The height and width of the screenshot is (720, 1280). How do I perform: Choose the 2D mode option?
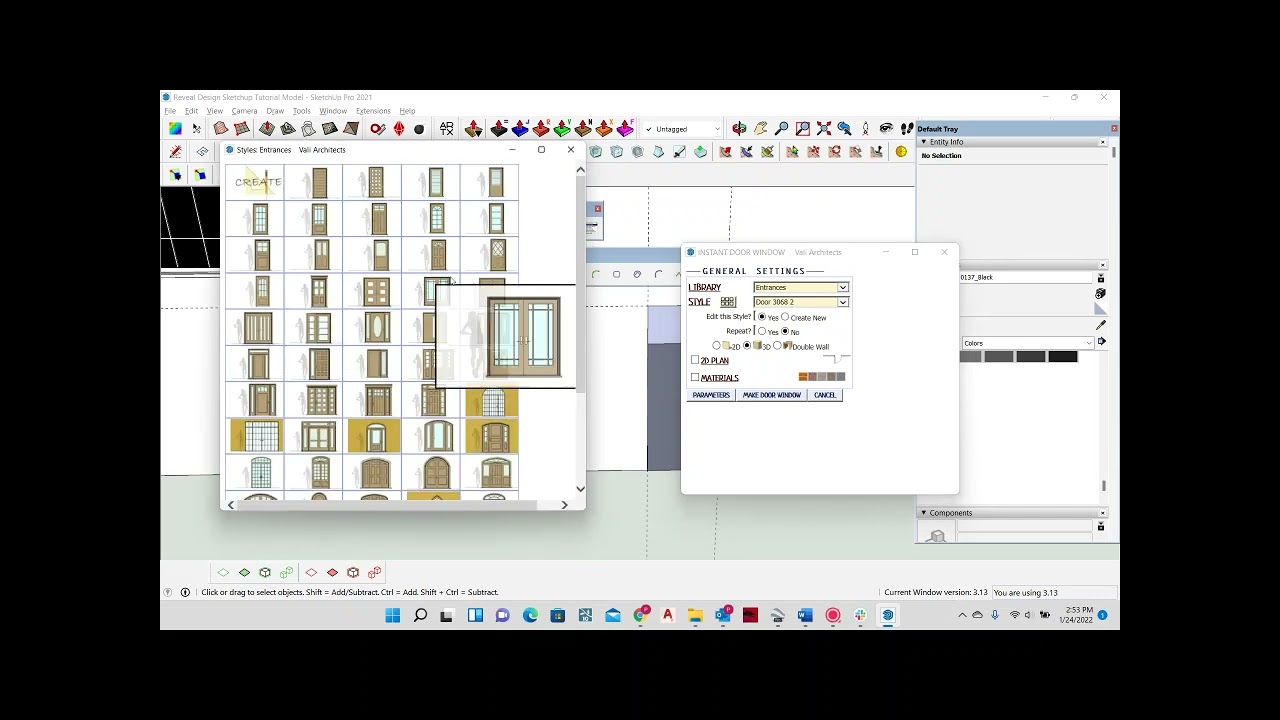[x=716, y=345]
